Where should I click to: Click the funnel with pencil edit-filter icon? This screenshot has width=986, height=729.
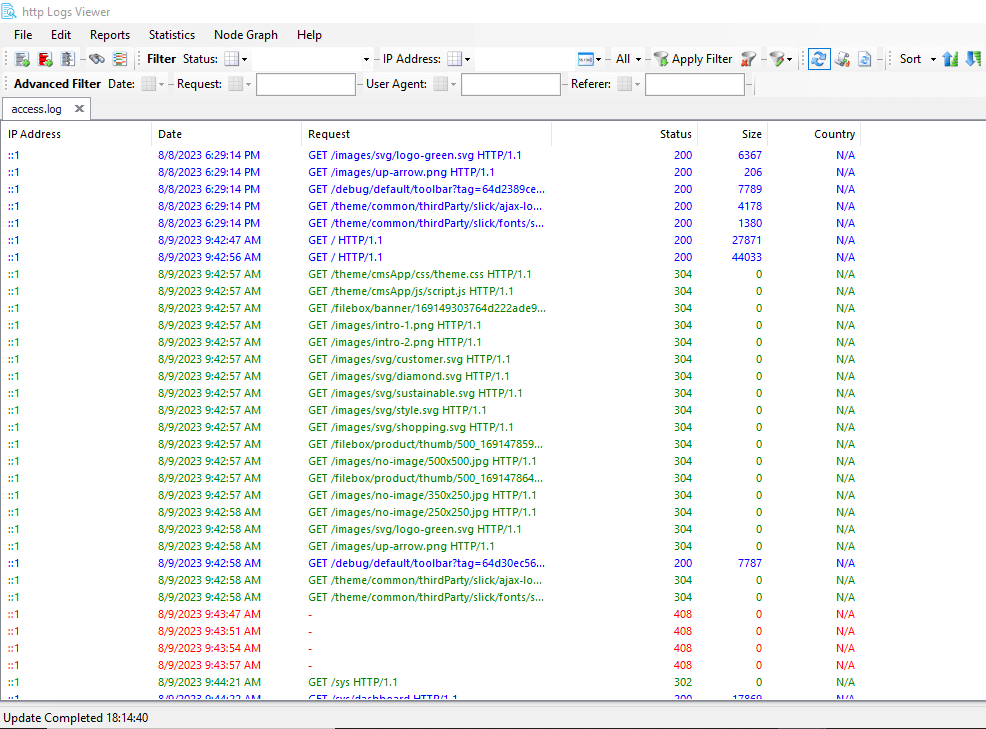tap(777, 59)
